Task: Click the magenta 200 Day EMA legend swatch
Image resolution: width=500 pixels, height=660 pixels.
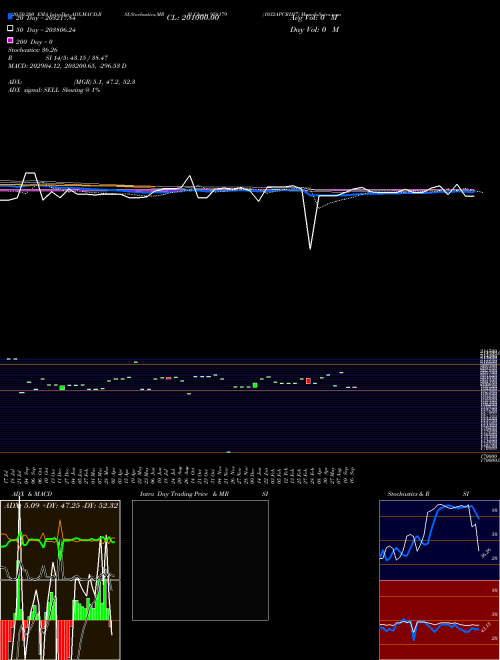Action: (x=10, y=41)
